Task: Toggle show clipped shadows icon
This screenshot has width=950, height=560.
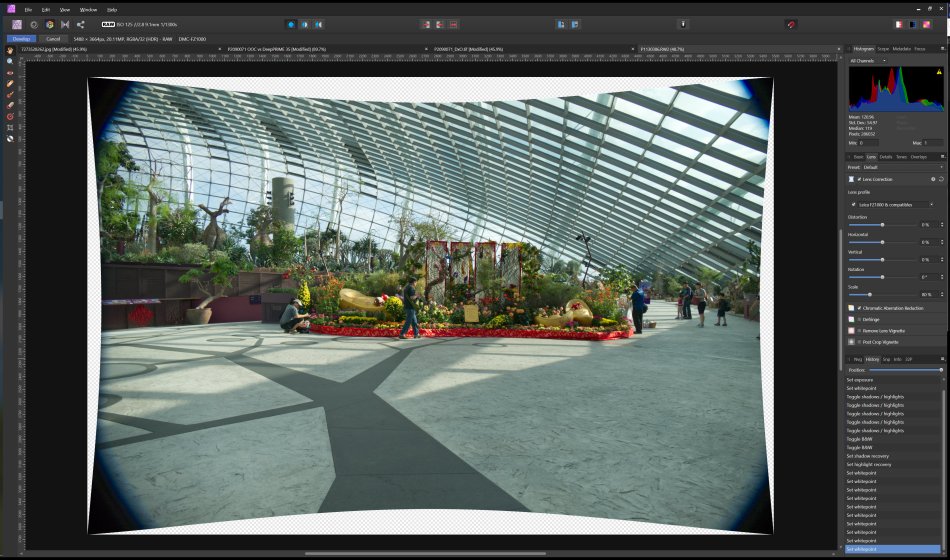Action: (913, 24)
